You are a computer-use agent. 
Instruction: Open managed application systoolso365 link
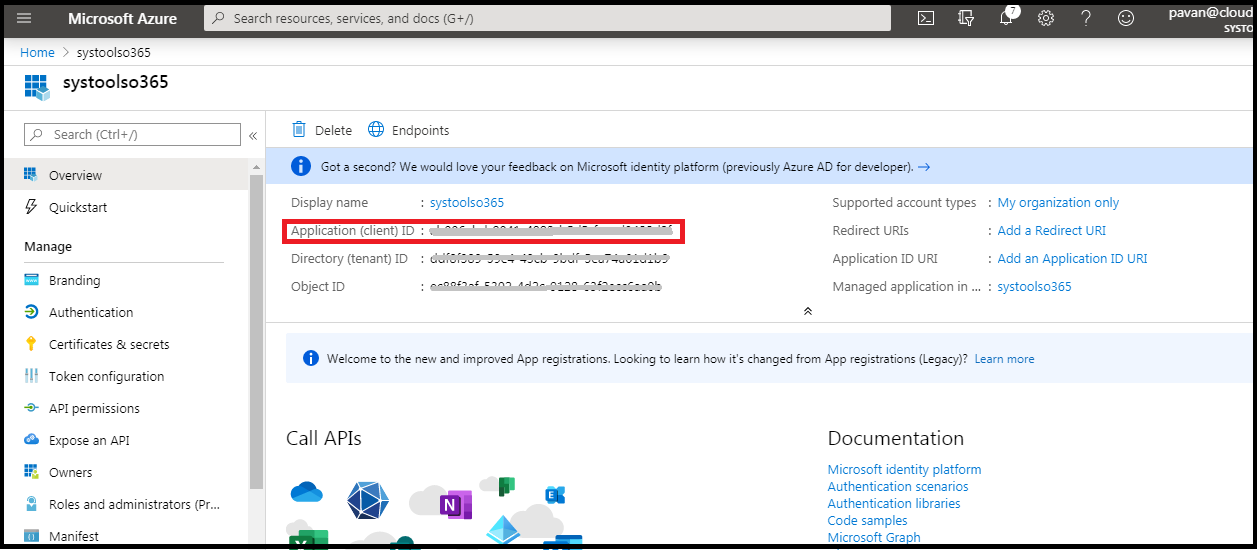click(1034, 286)
